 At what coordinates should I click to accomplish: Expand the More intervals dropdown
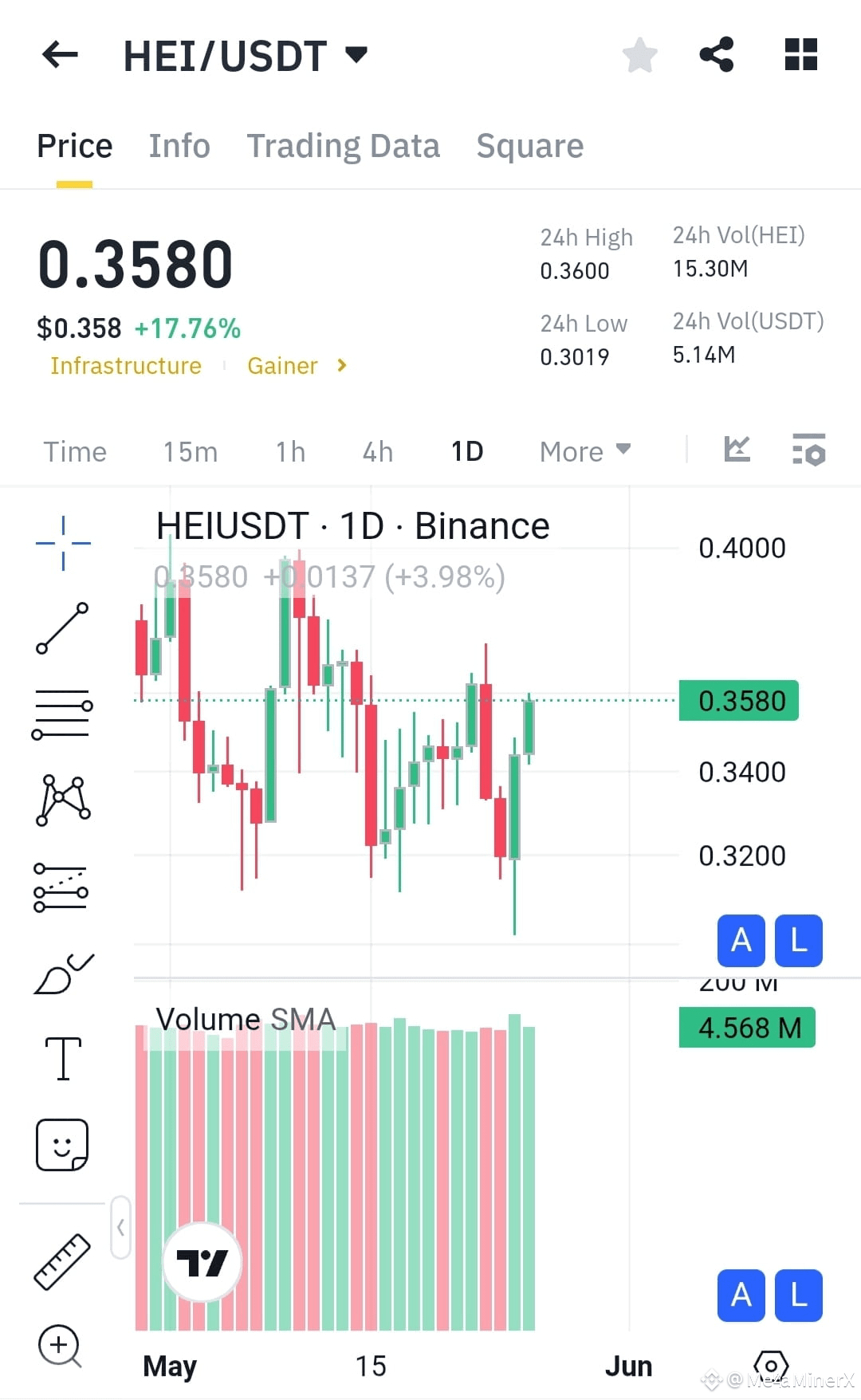click(x=585, y=452)
